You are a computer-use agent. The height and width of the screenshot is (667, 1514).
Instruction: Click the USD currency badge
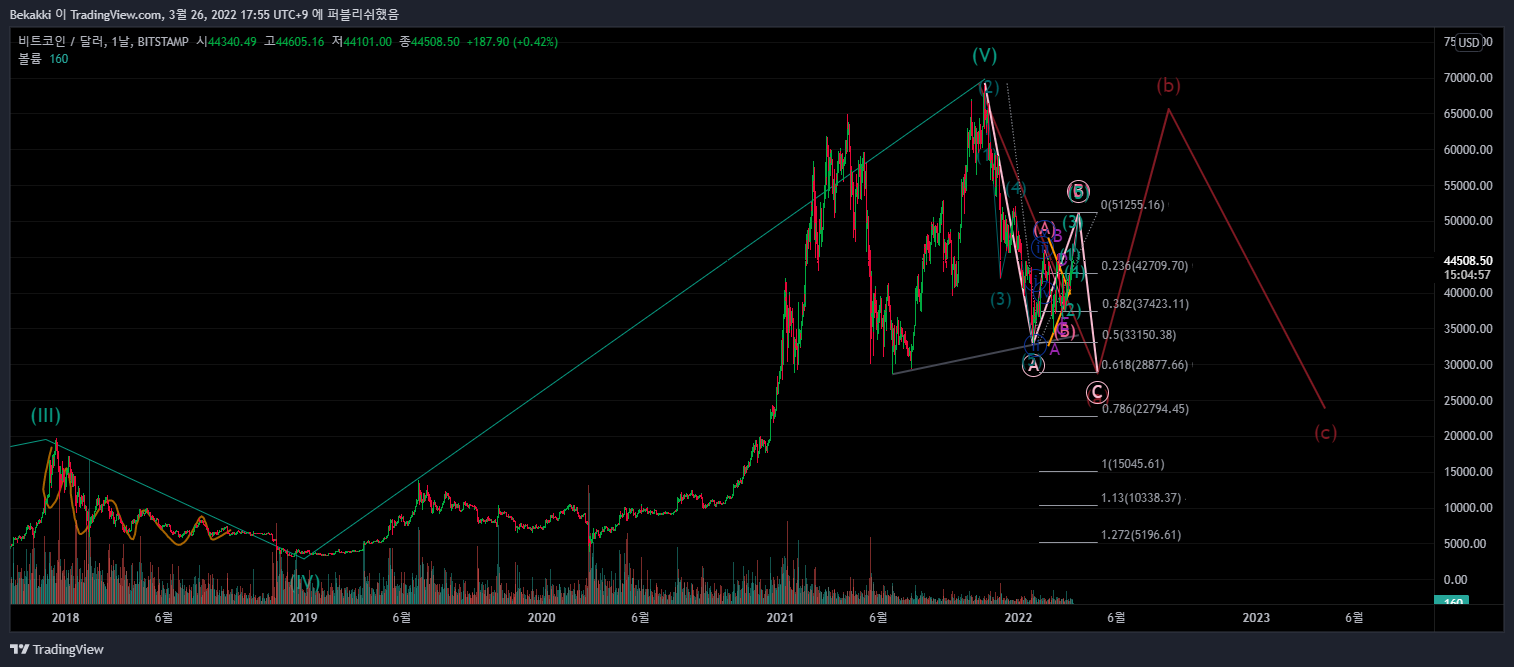[x=1468, y=42]
